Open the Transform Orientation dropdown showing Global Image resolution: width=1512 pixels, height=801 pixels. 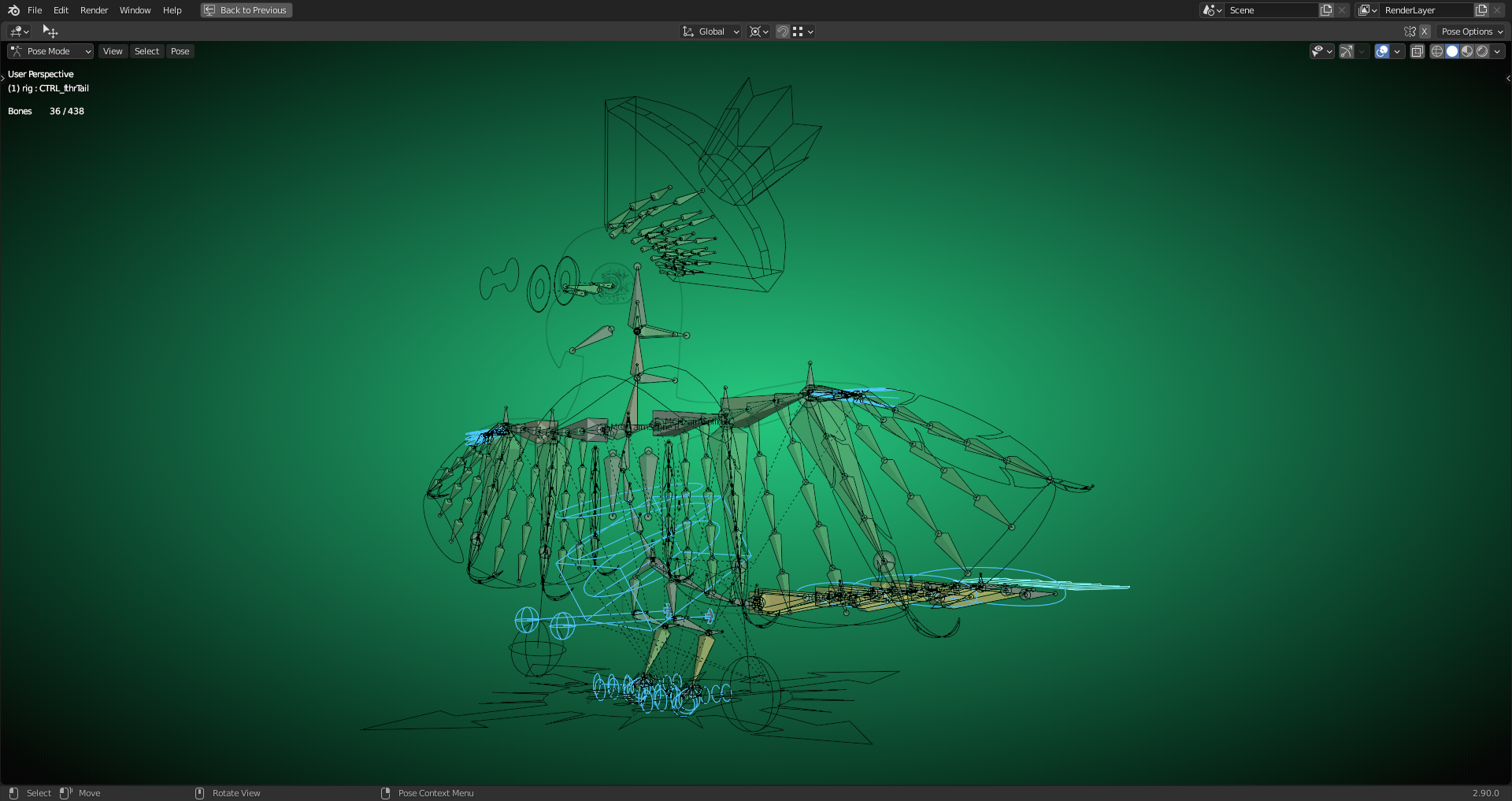710,32
